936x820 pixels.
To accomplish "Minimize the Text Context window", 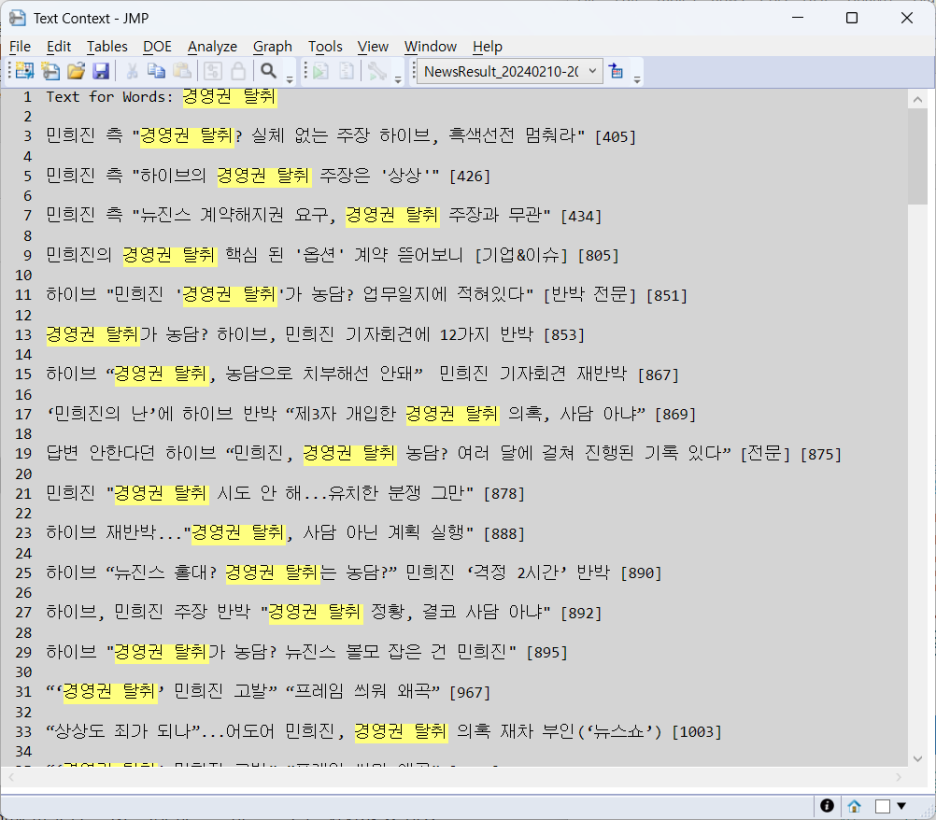I will (798, 18).
